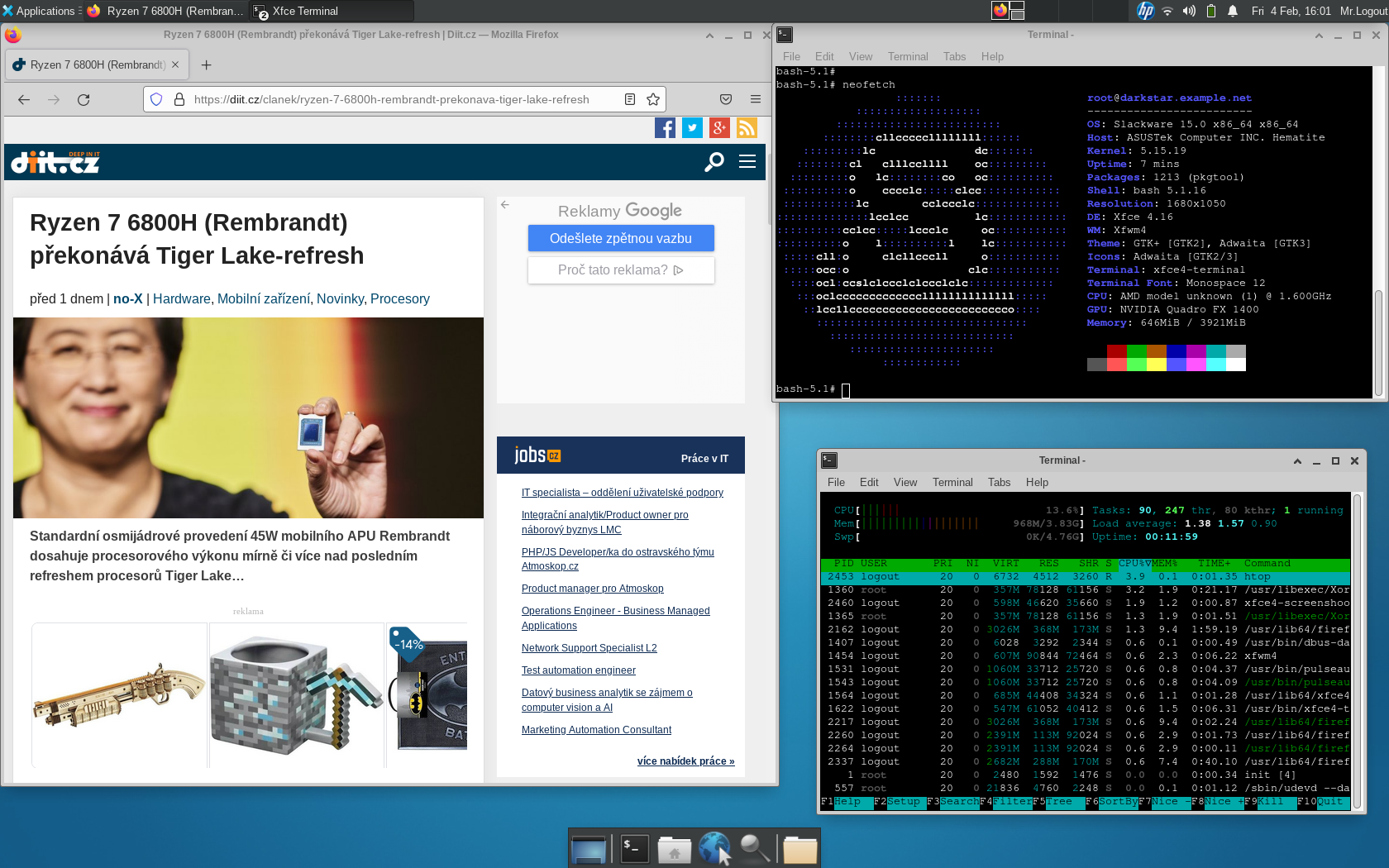Viewport: 1389px width, 868px height.
Task: Sort htop by CPU% column header
Action: click(x=1135, y=563)
